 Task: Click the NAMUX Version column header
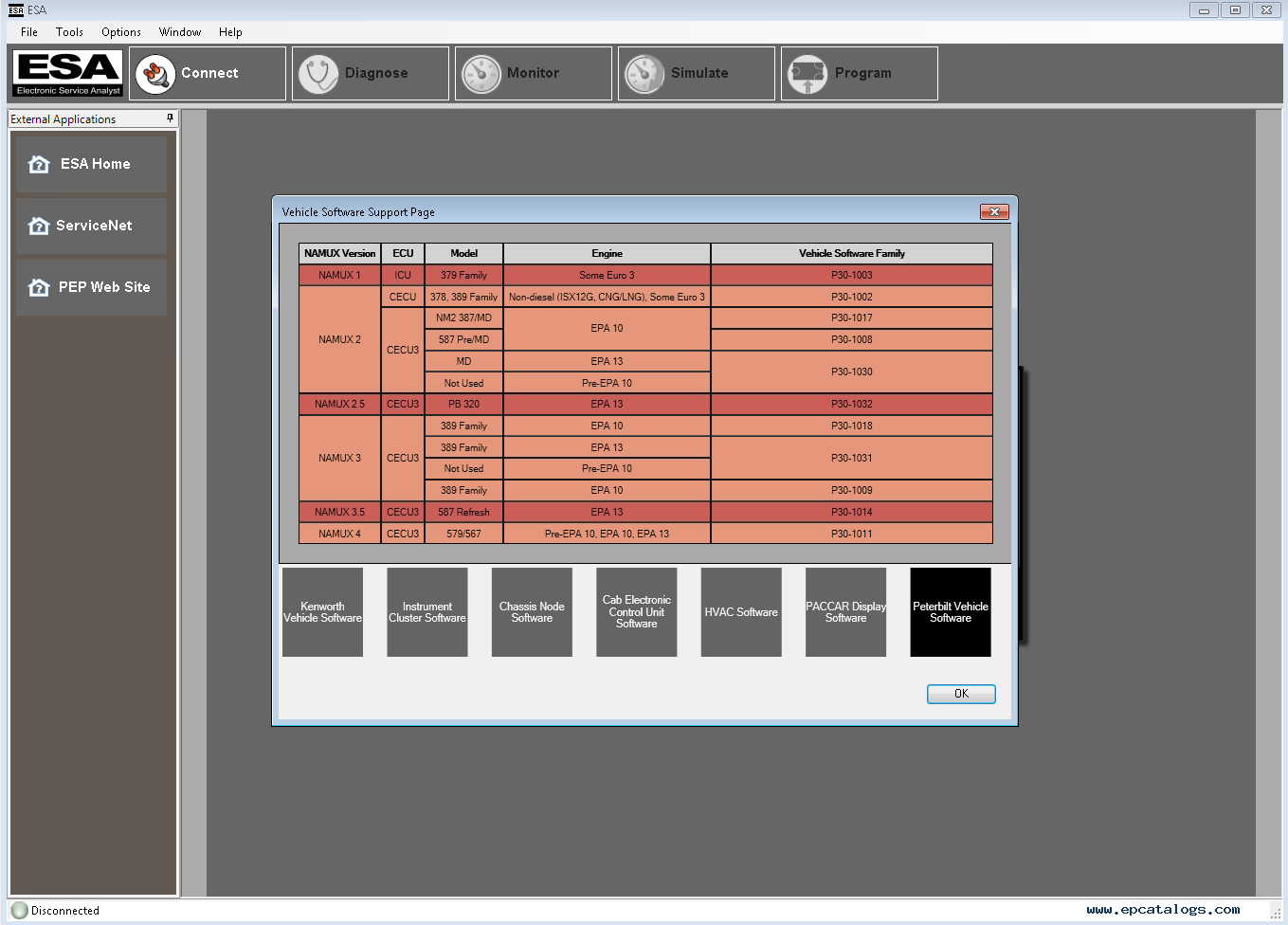click(339, 253)
